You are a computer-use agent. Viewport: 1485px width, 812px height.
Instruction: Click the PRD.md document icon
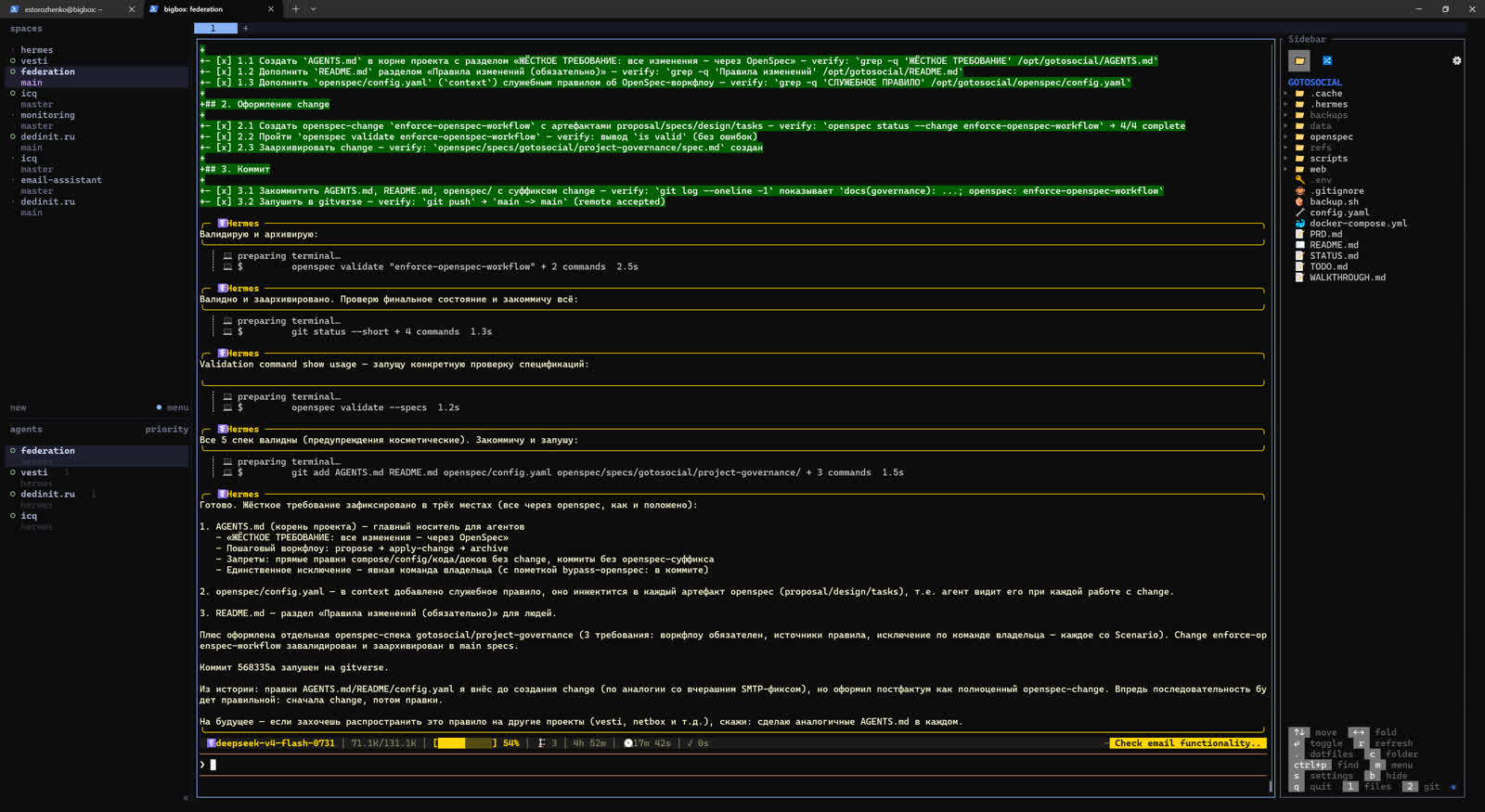pos(1299,234)
